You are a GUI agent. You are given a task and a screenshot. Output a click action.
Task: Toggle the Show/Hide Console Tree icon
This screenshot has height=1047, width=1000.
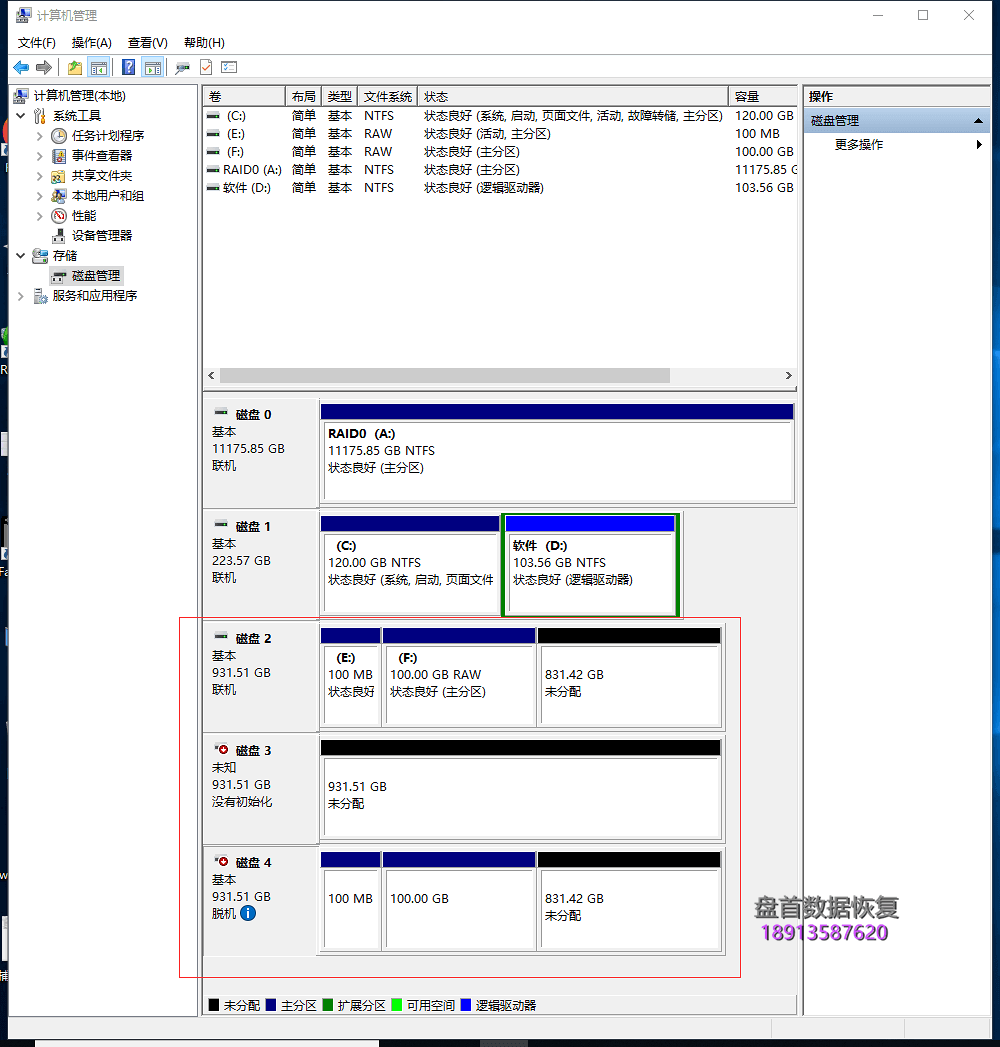coord(99,67)
